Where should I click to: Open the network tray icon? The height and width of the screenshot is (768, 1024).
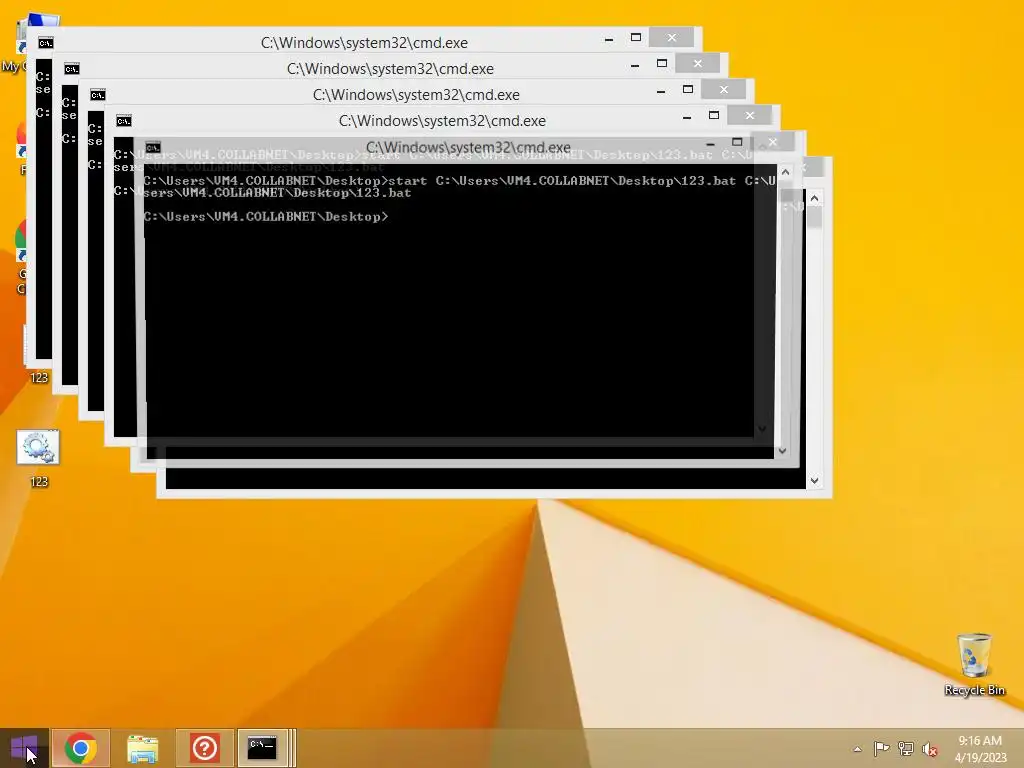[906, 749]
